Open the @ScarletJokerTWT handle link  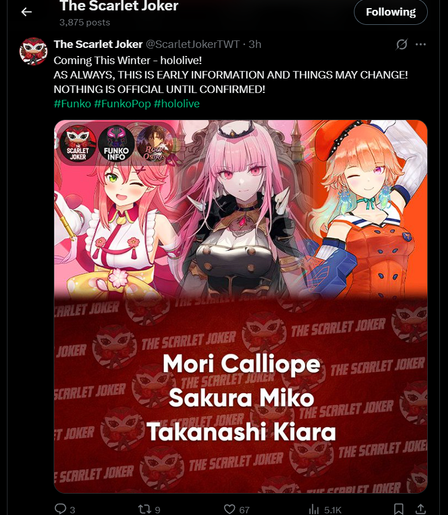click(193, 44)
